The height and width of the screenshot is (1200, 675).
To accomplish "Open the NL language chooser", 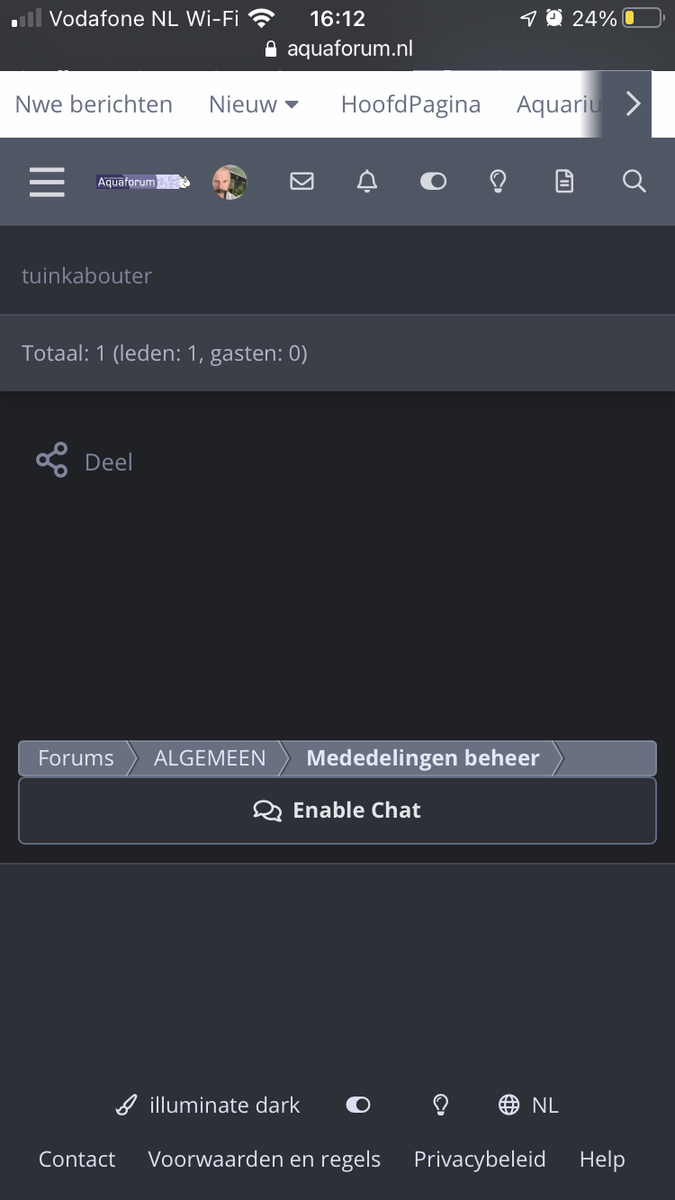I will pos(529,1105).
